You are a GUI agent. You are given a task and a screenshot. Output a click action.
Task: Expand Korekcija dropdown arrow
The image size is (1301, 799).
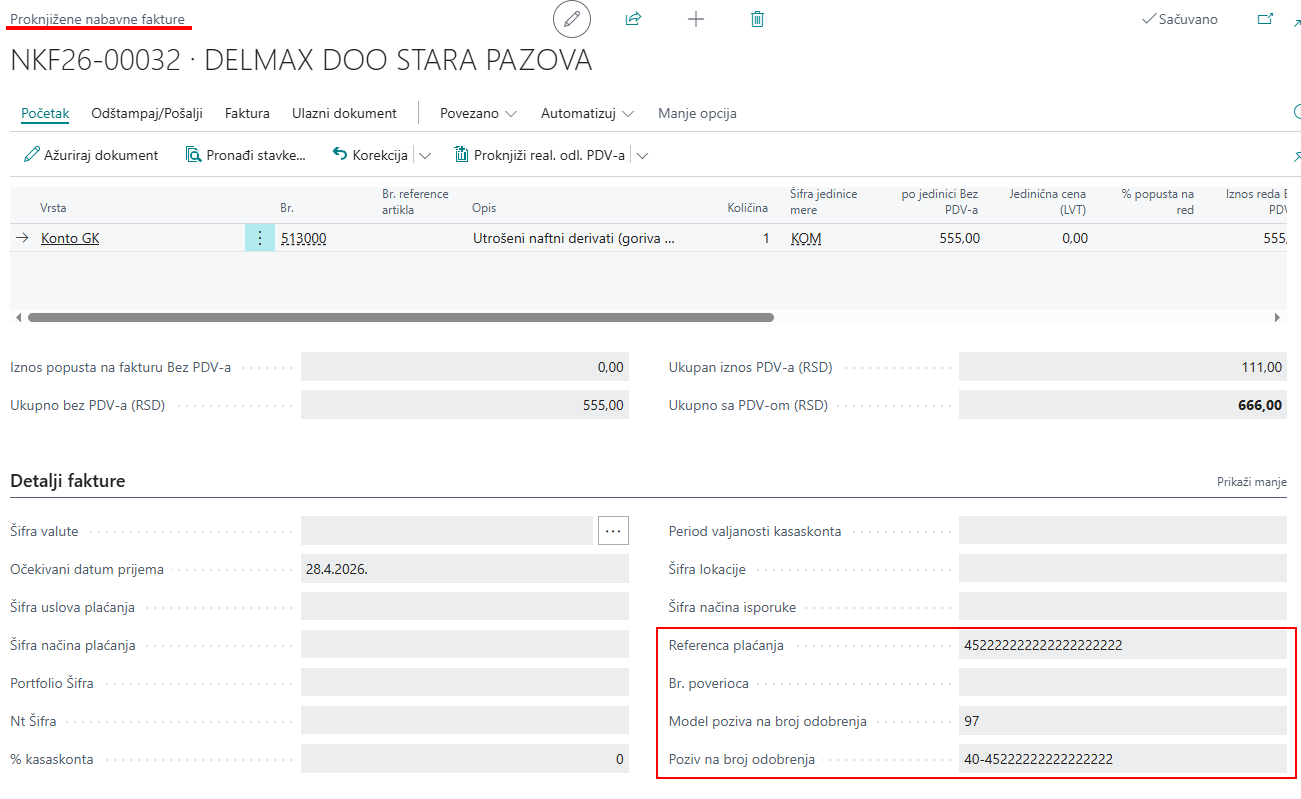click(x=424, y=155)
